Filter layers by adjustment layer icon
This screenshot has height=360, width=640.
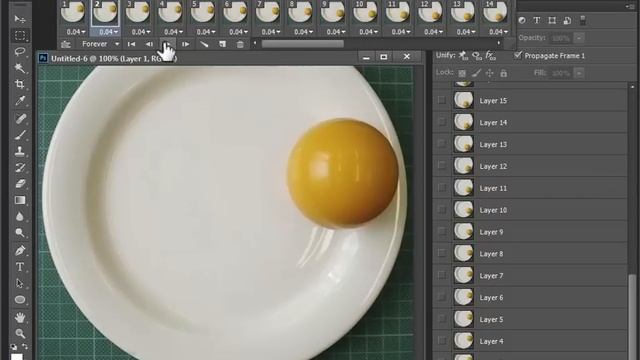pos(522,20)
